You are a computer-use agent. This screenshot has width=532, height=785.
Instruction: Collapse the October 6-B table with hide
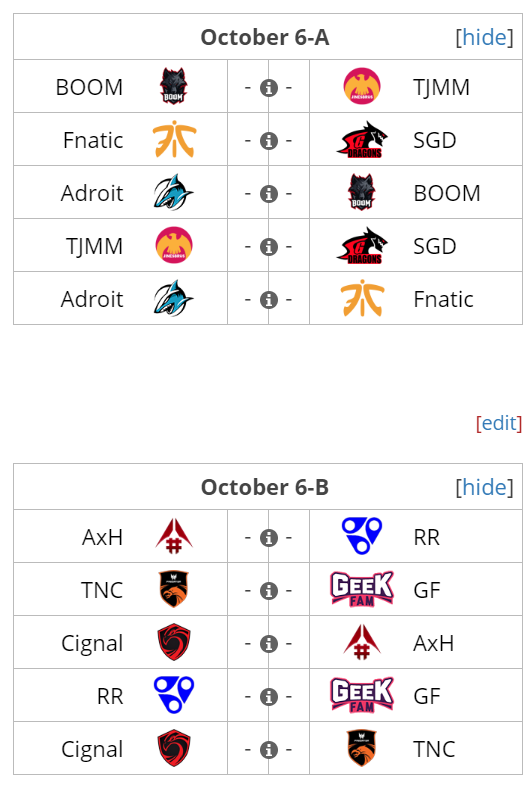484,487
